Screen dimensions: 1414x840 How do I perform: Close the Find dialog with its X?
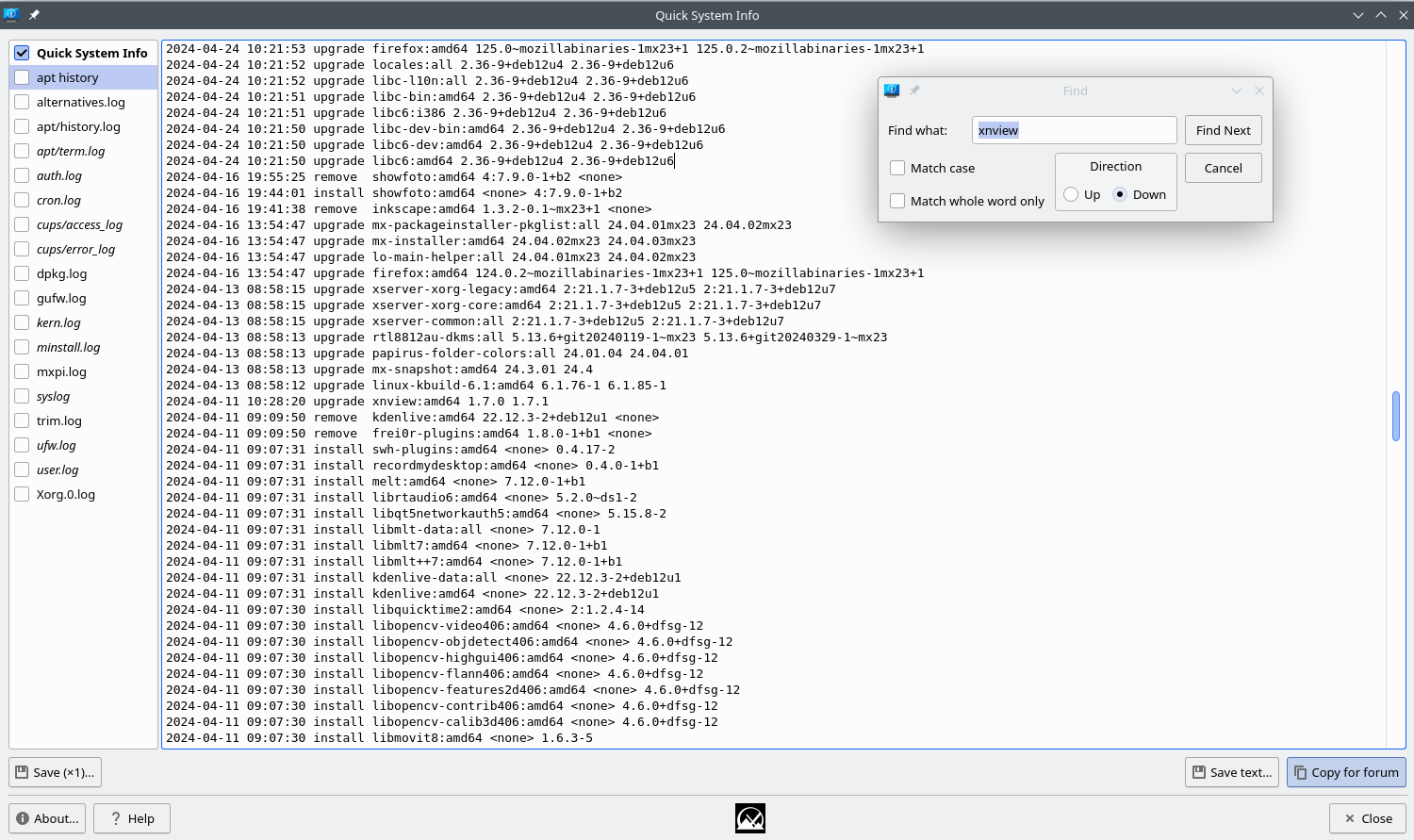pyautogui.click(x=1259, y=91)
